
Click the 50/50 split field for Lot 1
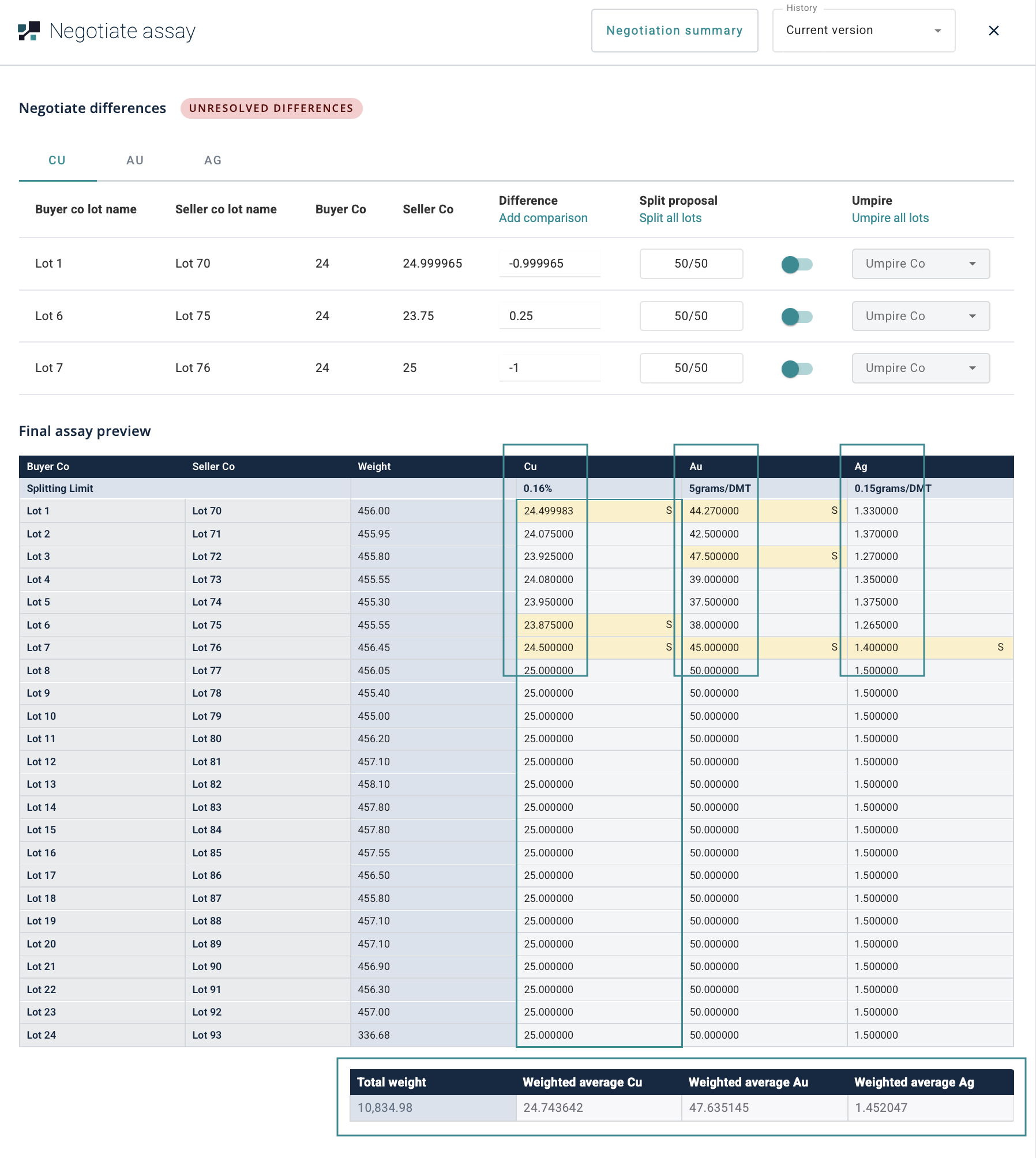point(691,264)
